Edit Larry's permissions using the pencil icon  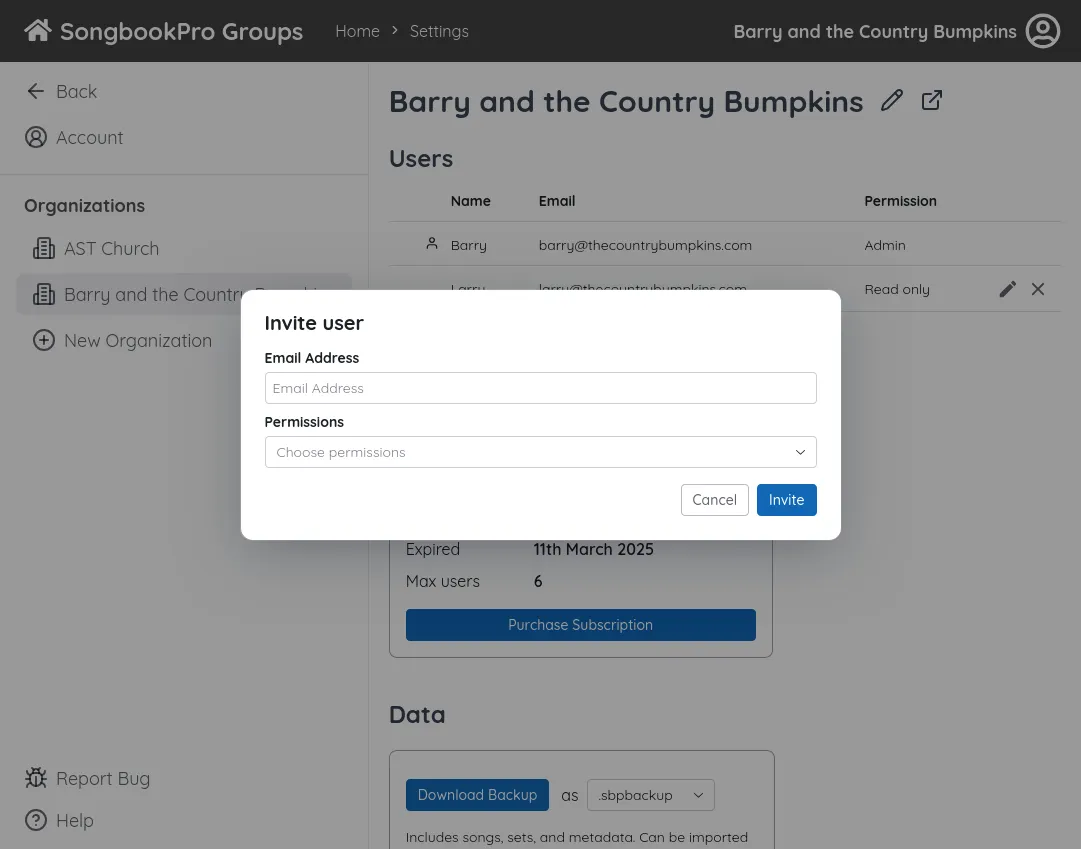click(x=1007, y=289)
